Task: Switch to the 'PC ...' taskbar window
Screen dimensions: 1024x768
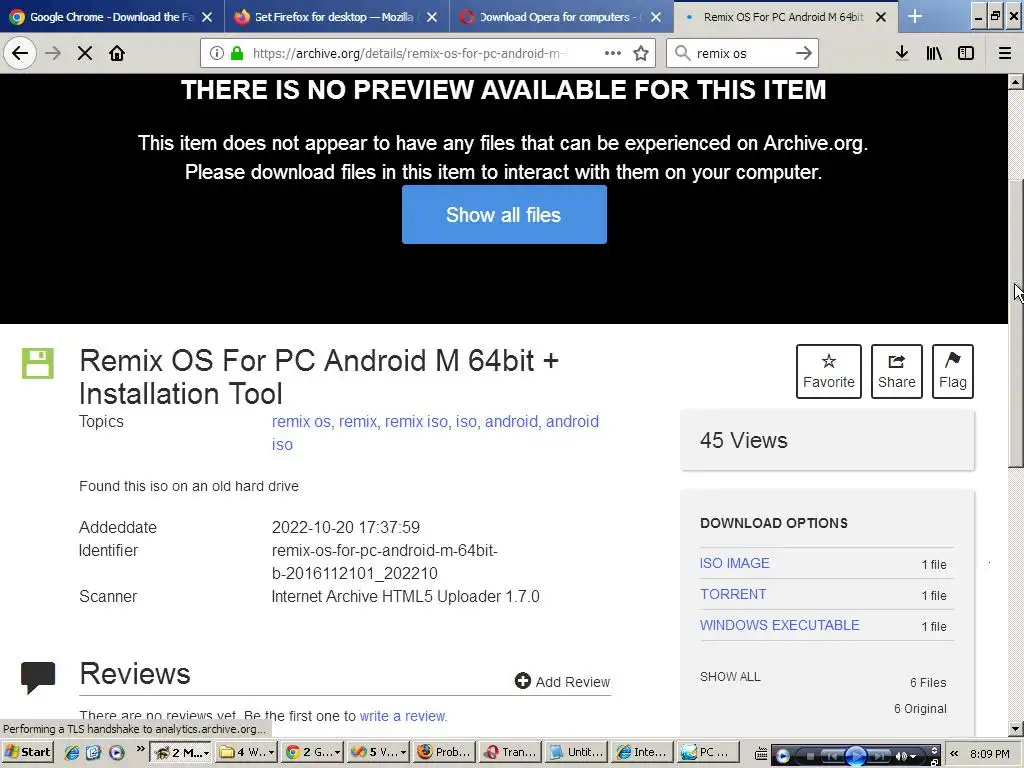Action: (709, 752)
